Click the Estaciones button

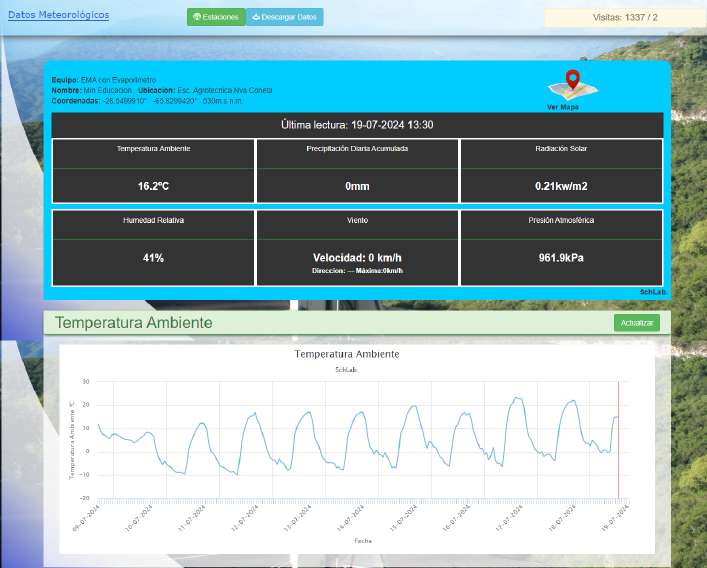[x=216, y=17]
